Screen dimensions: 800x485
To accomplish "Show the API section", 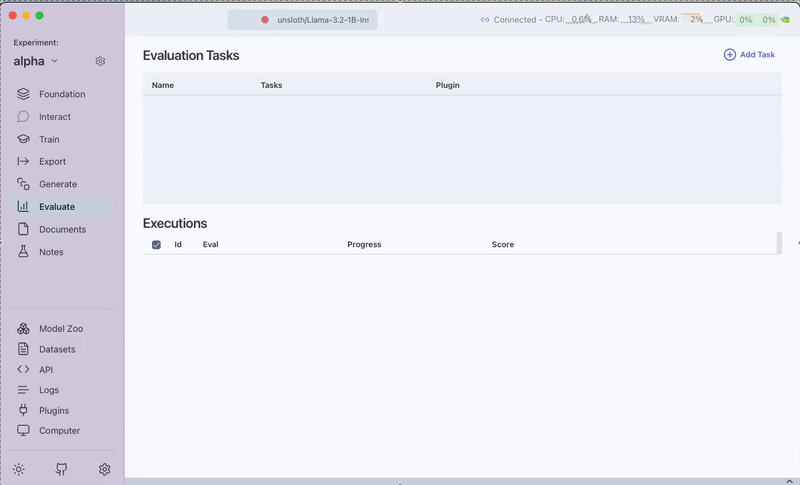I will (45, 369).
